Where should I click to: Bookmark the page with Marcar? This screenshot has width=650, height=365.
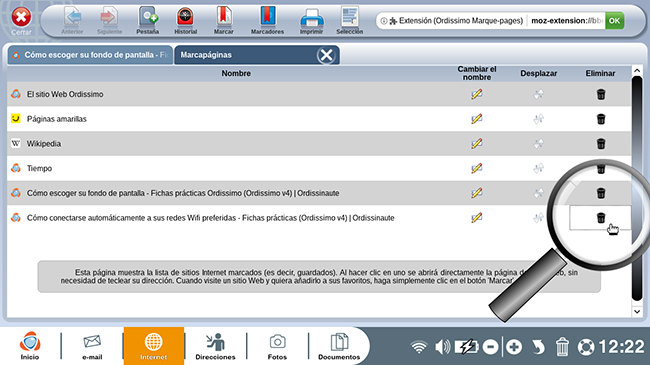(x=224, y=20)
